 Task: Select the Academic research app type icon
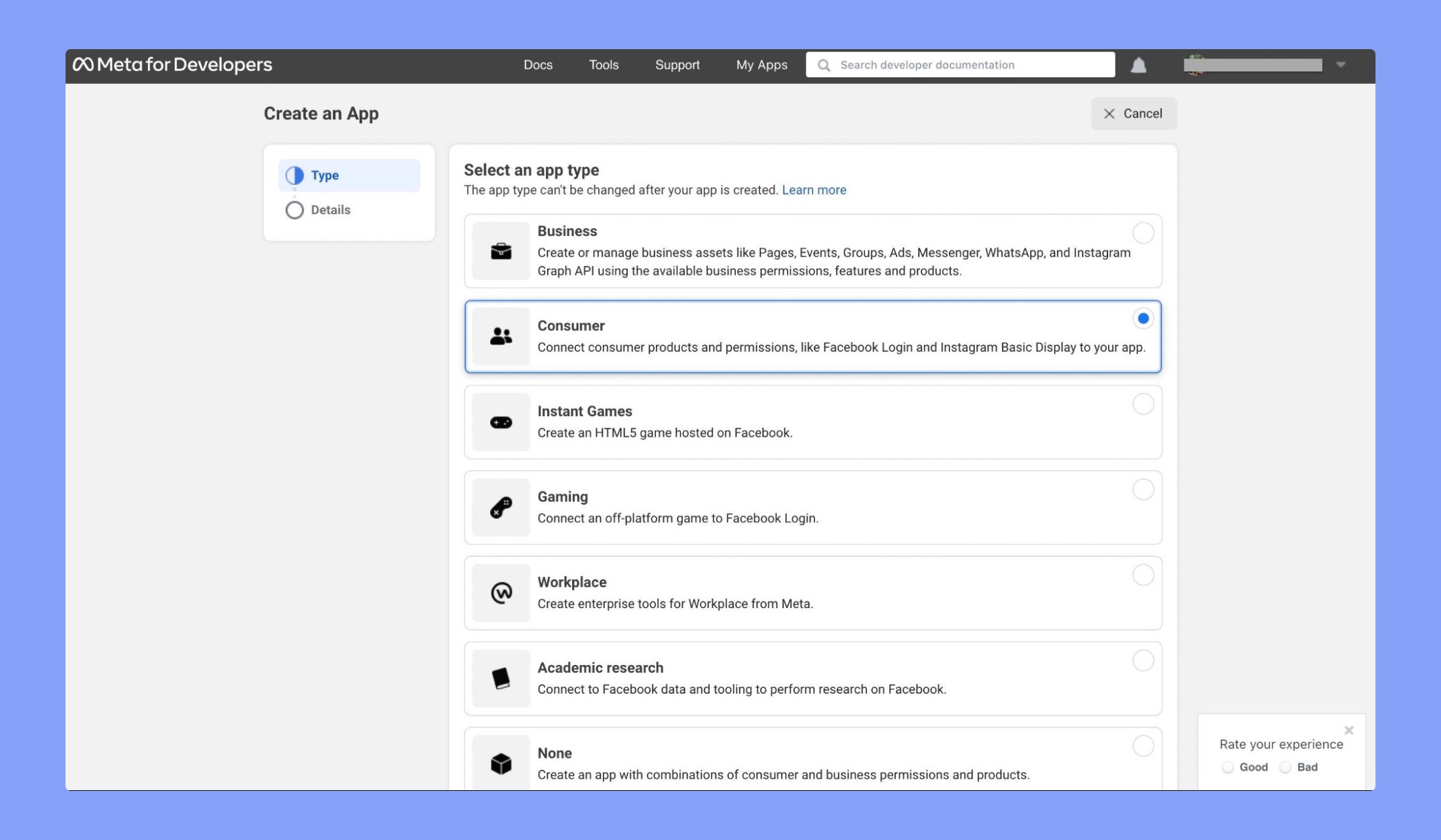500,678
